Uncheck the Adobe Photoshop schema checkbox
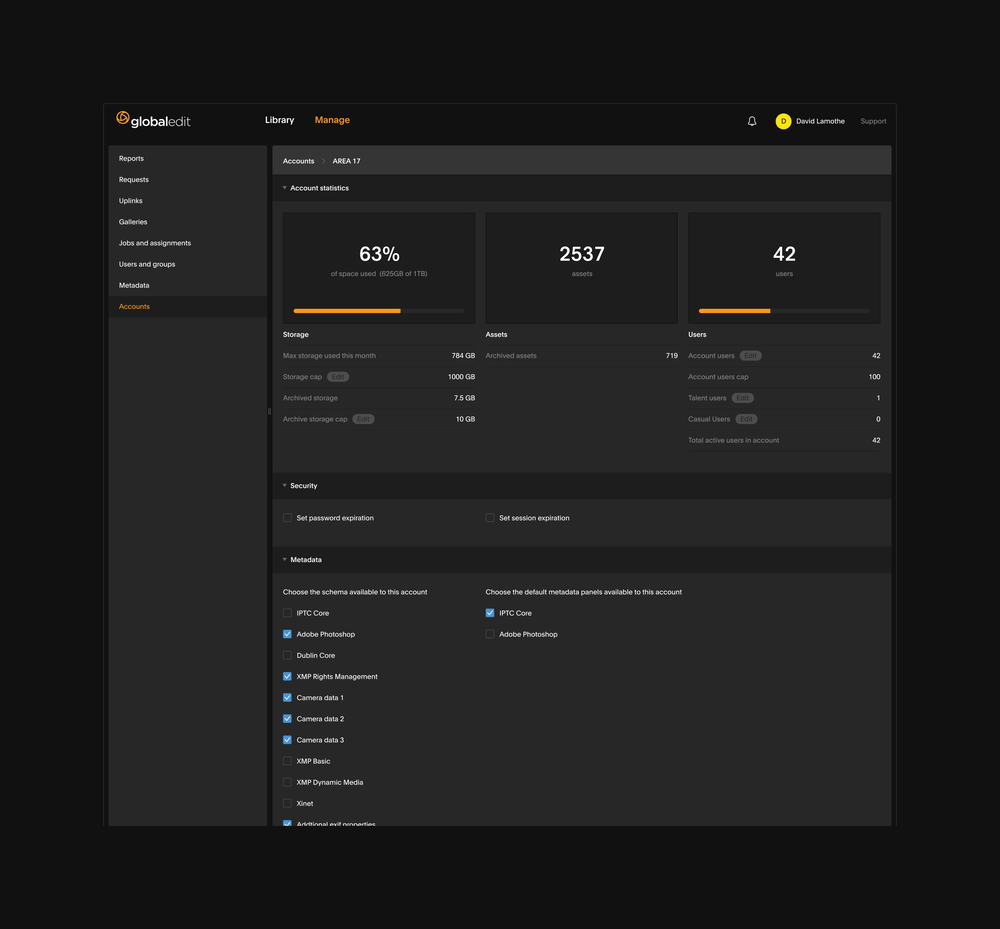The width and height of the screenshot is (1000, 929). (x=288, y=635)
